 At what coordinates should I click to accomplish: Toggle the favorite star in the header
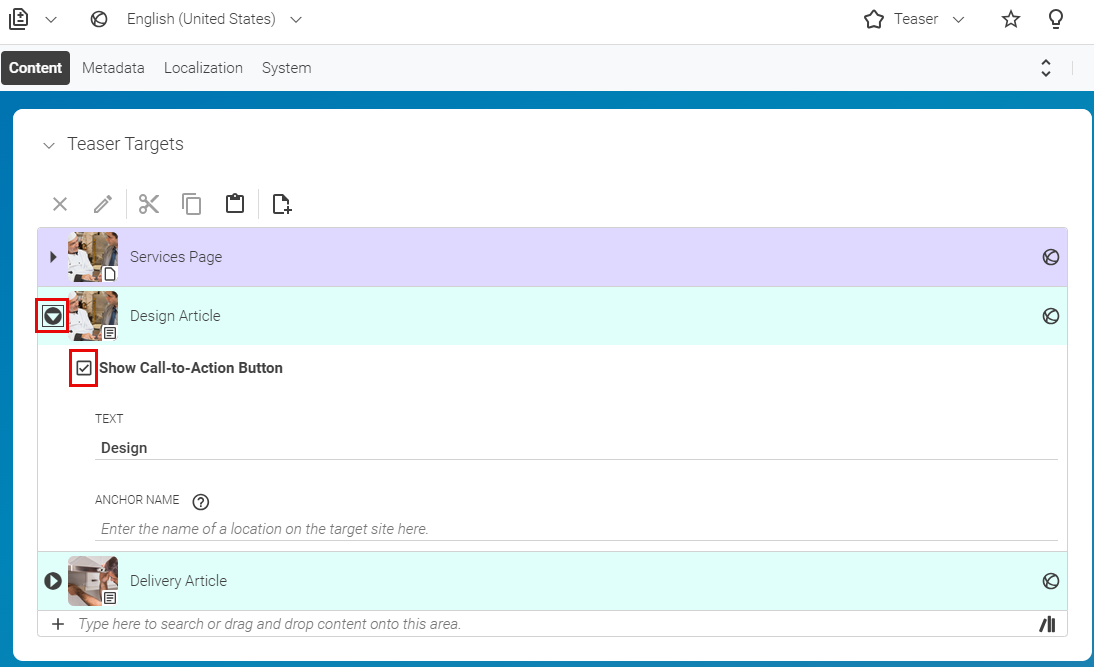(x=1010, y=19)
